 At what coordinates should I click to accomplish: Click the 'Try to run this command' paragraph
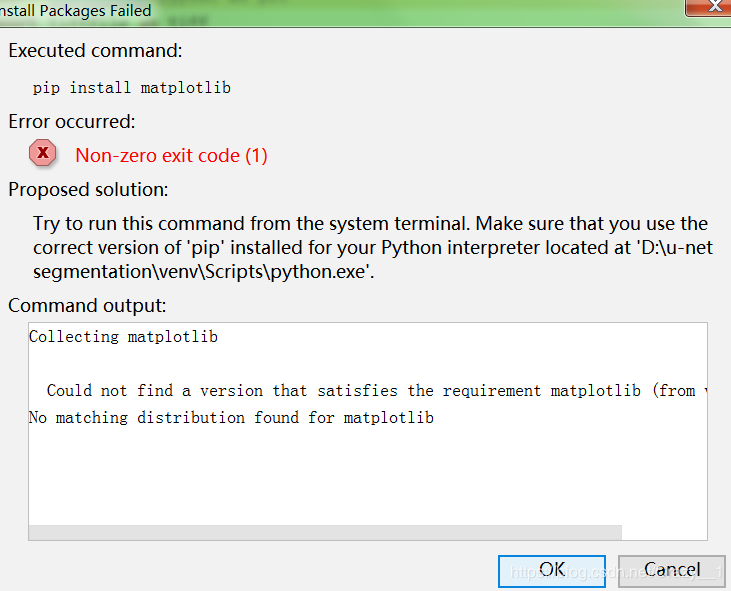tap(370, 223)
